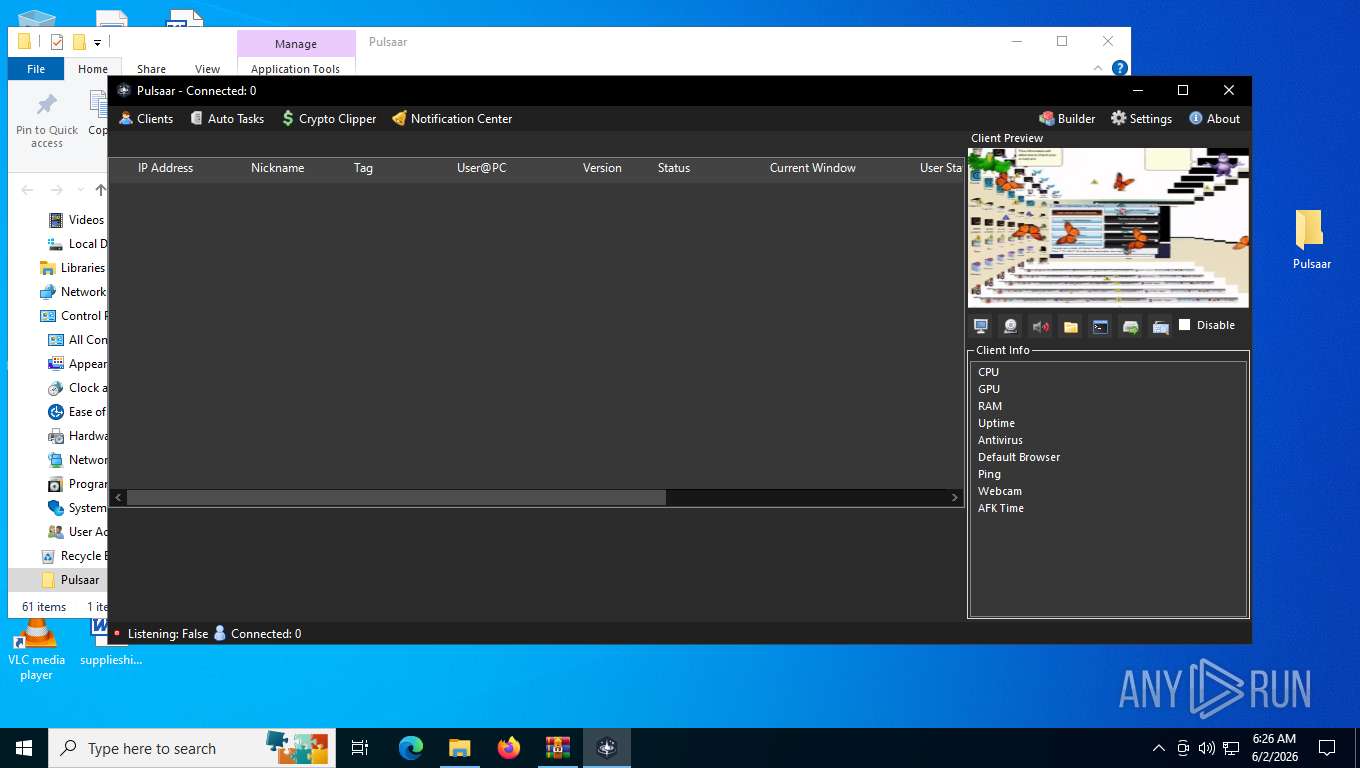Click left arrow of client list scrollbar
This screenshot has height=768, width=1360.
[118, 497]
